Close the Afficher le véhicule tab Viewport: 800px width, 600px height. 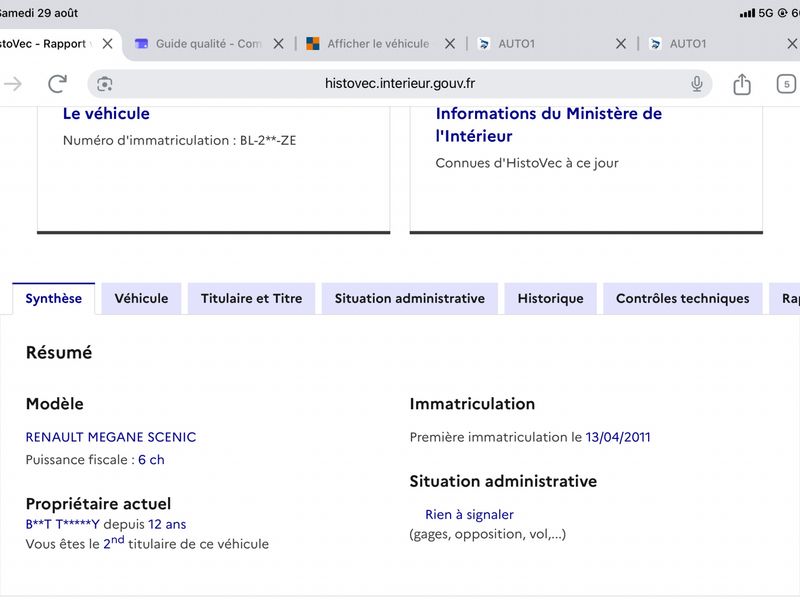(449, 44)
